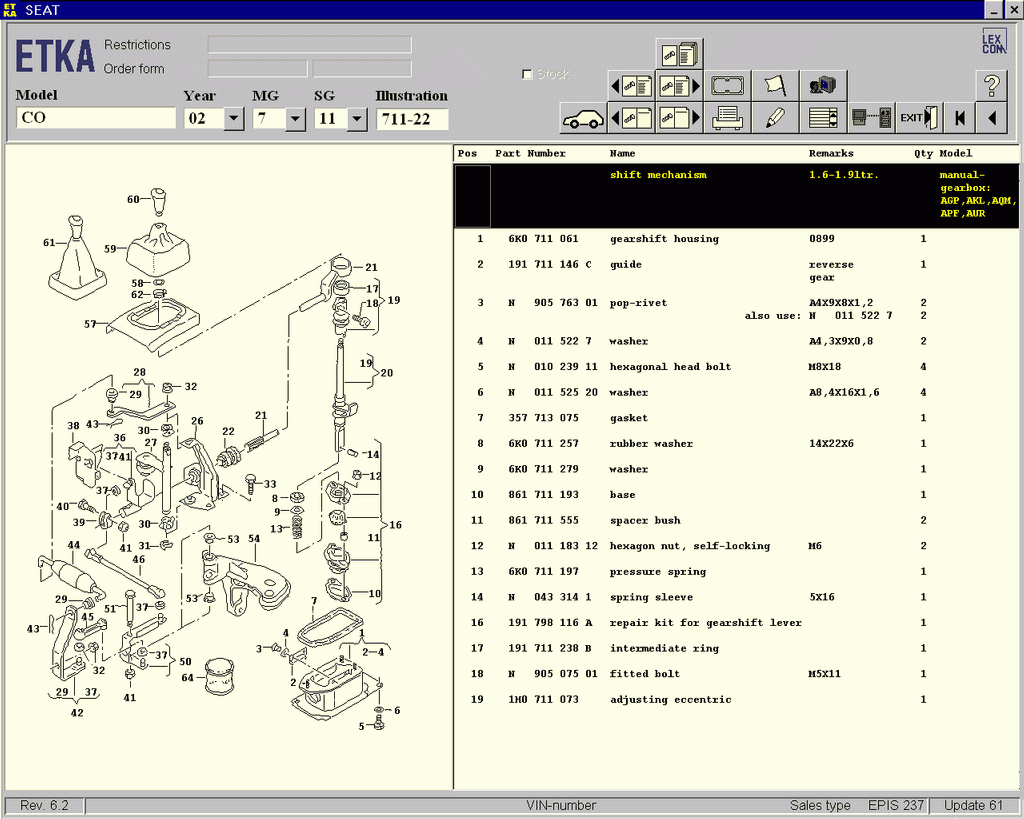
Task: Click callout number 64 in the diagram
Action: coord(187,678)
